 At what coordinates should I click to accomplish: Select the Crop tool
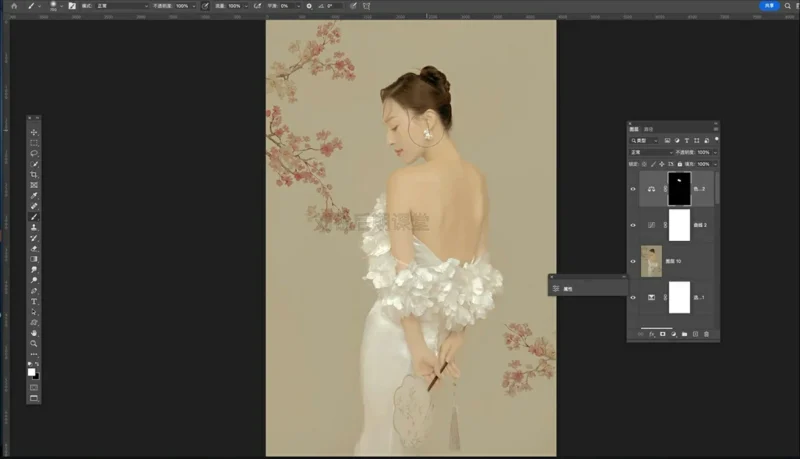coord(34,174)
